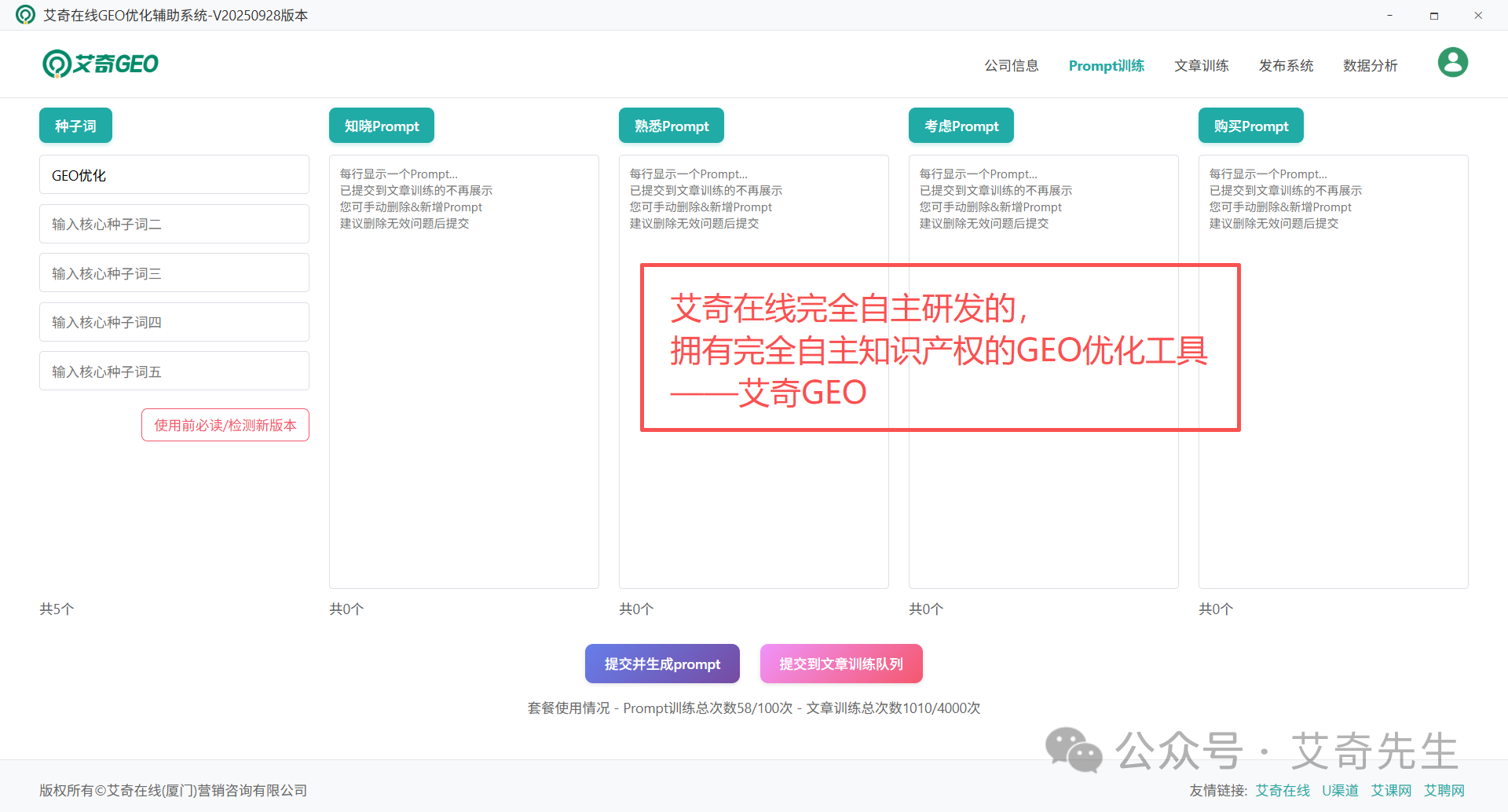Click 使用前必读/检测新版本 button
The height and width of the screenshot is (812, 1508).
(x=225, y=425)
